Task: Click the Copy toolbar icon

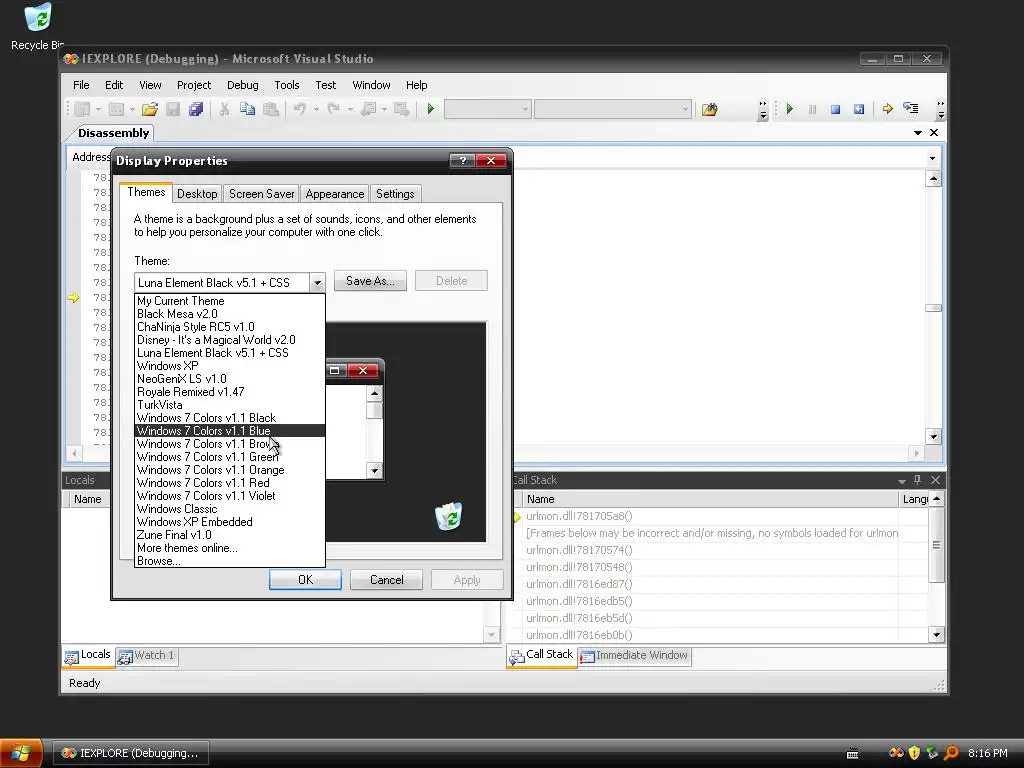Action: (x=247, y=109)
